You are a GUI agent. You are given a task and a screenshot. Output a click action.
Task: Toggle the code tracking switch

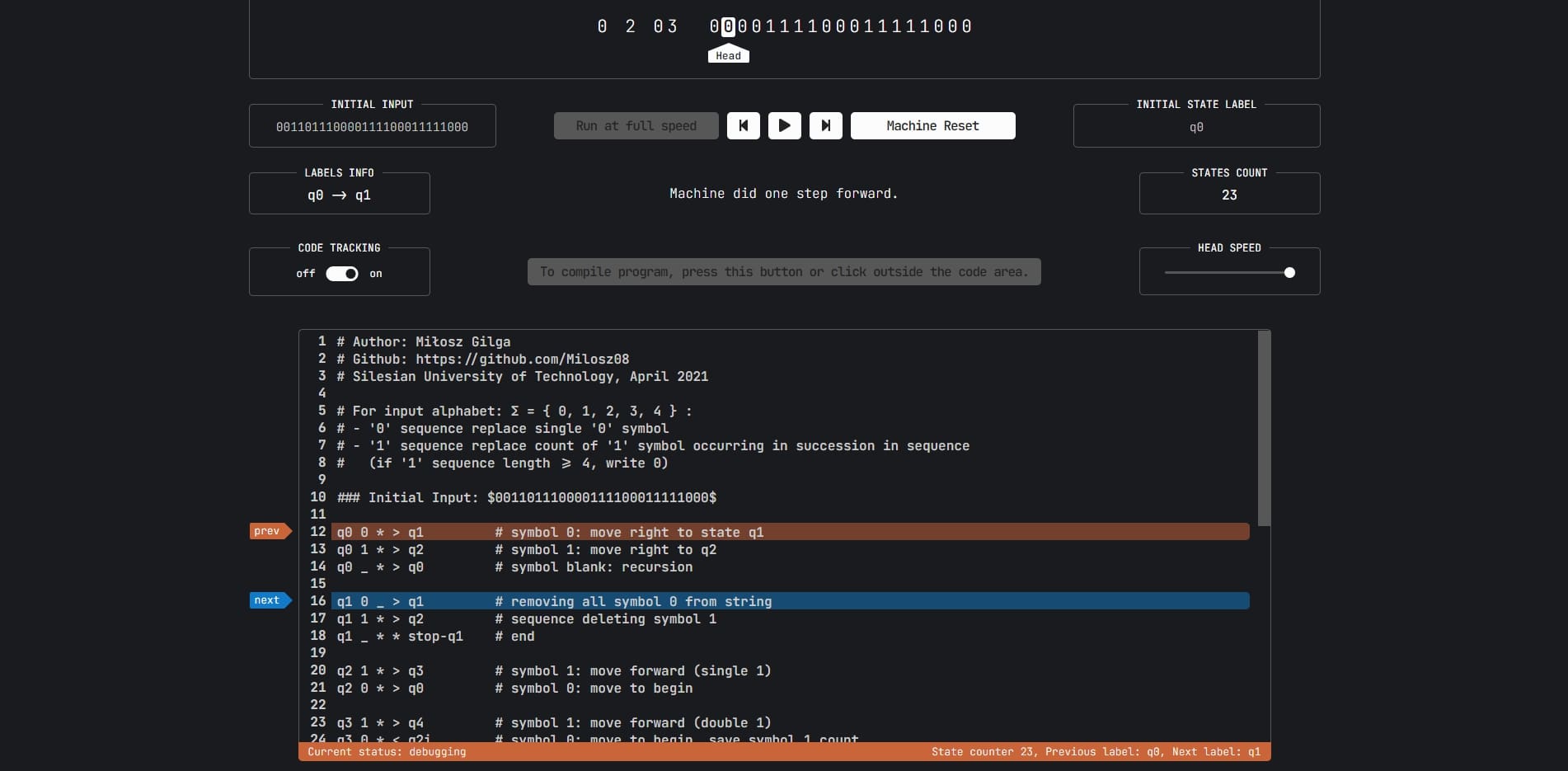click(341, 274)
